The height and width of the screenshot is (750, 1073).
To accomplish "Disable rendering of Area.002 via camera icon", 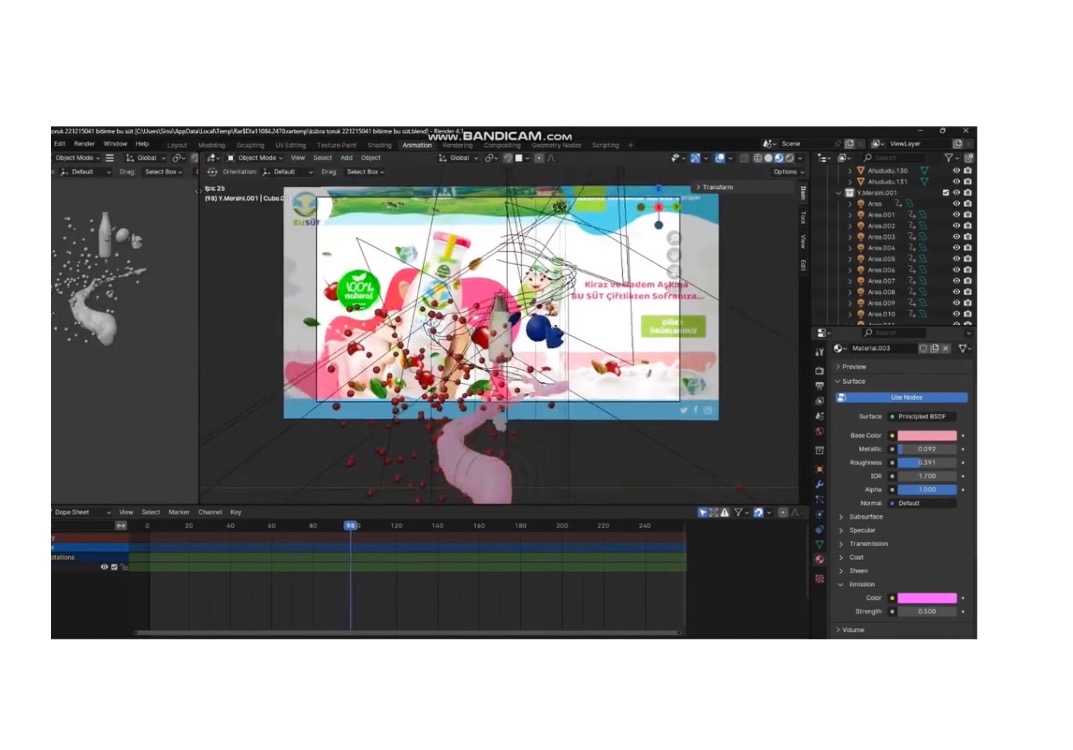I will (x=968, y=226).
